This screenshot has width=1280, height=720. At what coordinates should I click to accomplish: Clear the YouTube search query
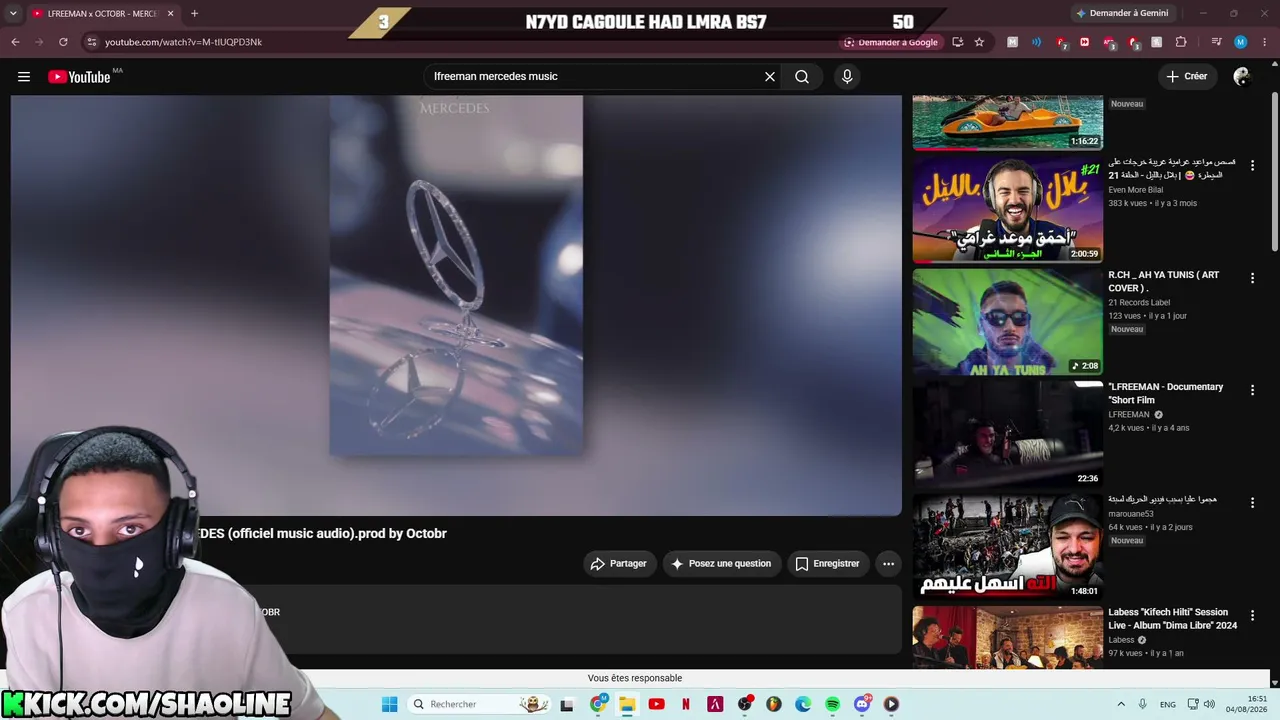(770, 77)
